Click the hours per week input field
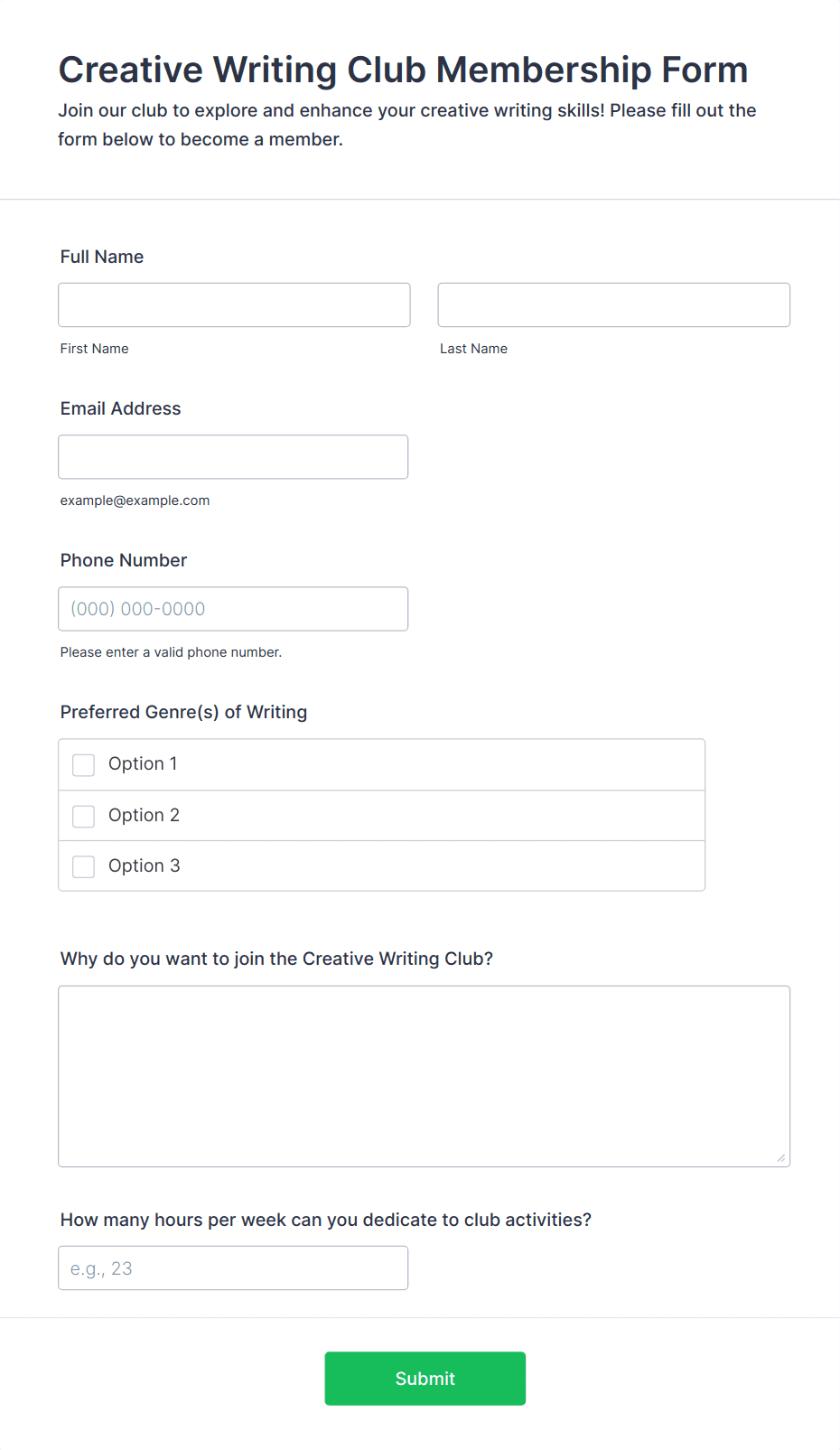This screenshot has height=1450, width=840. pos(233,1268)
